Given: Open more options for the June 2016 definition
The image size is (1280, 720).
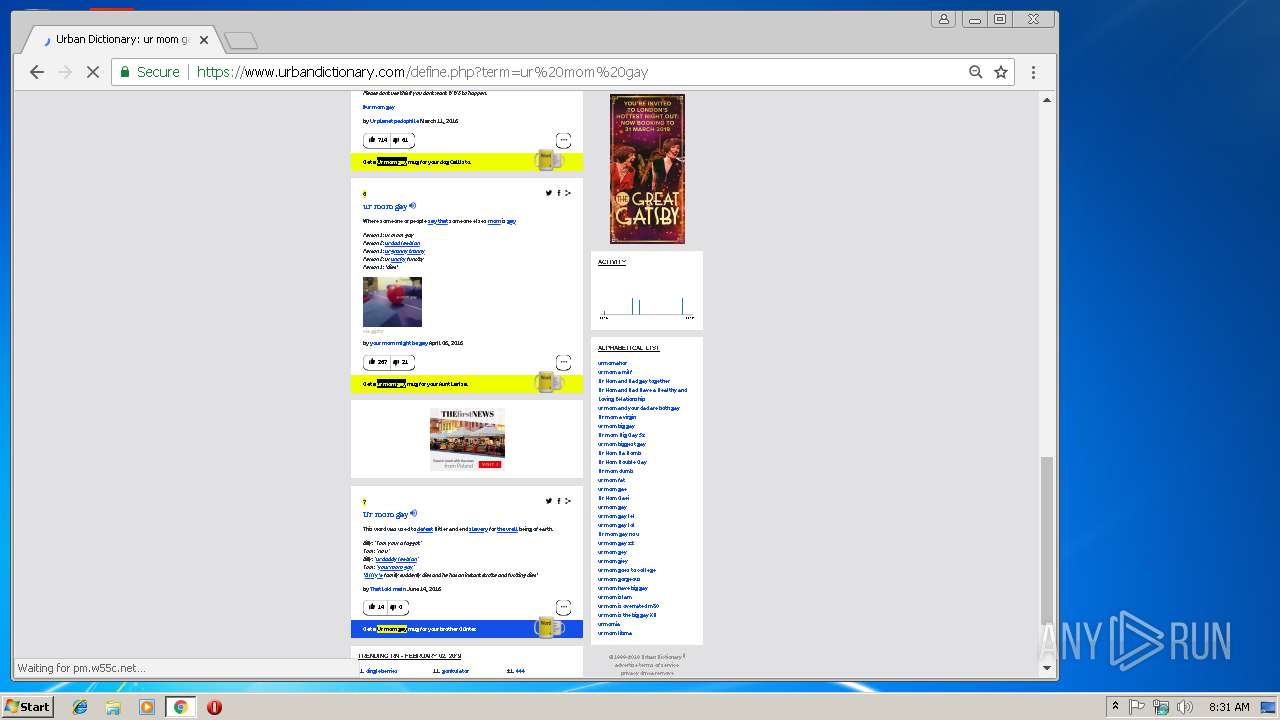Looking at the screenshot, I should coord(564,608).
